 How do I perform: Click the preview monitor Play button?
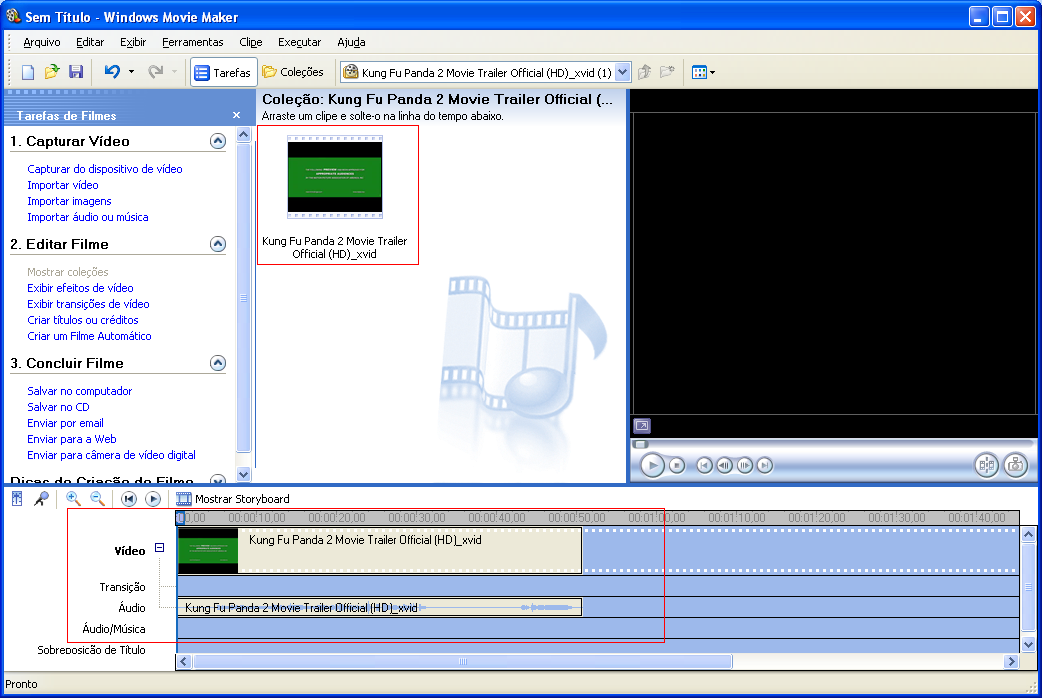pos(653,465)
